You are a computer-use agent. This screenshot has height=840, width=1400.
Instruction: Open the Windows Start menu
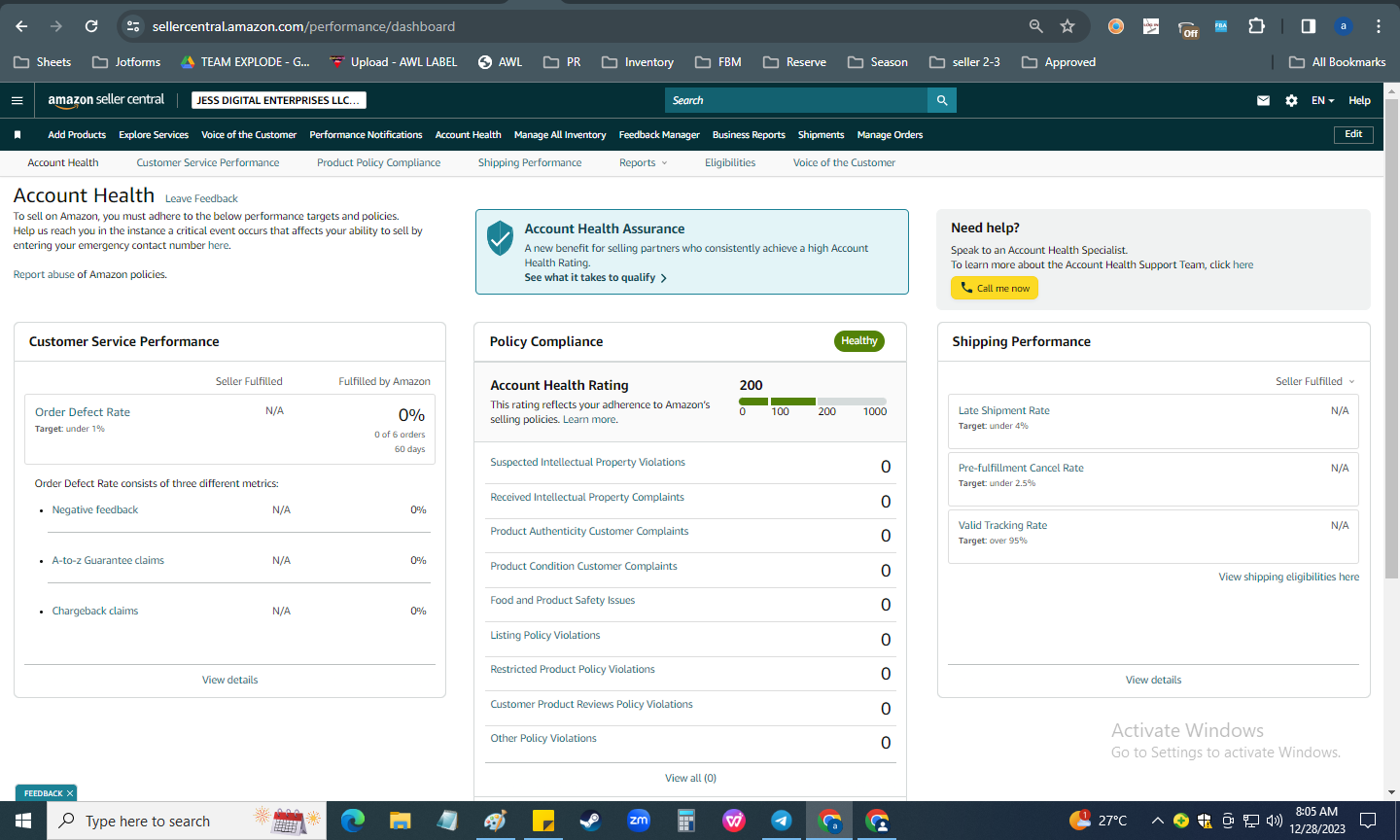23,821
